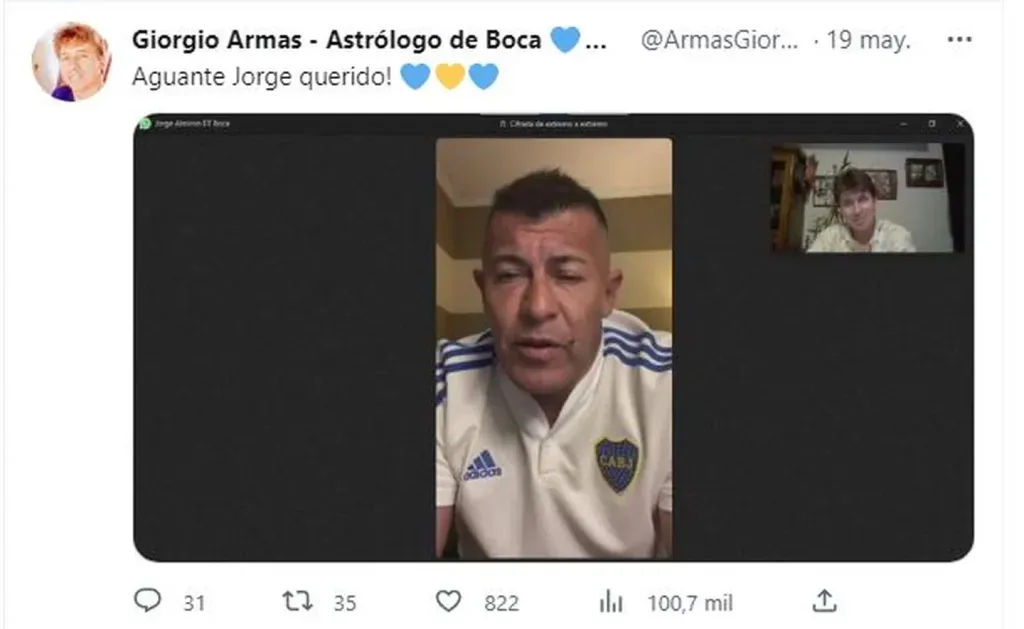The image size is (1024, 629).
Task: Click the 822 likes count
Action: click(502, 603)
